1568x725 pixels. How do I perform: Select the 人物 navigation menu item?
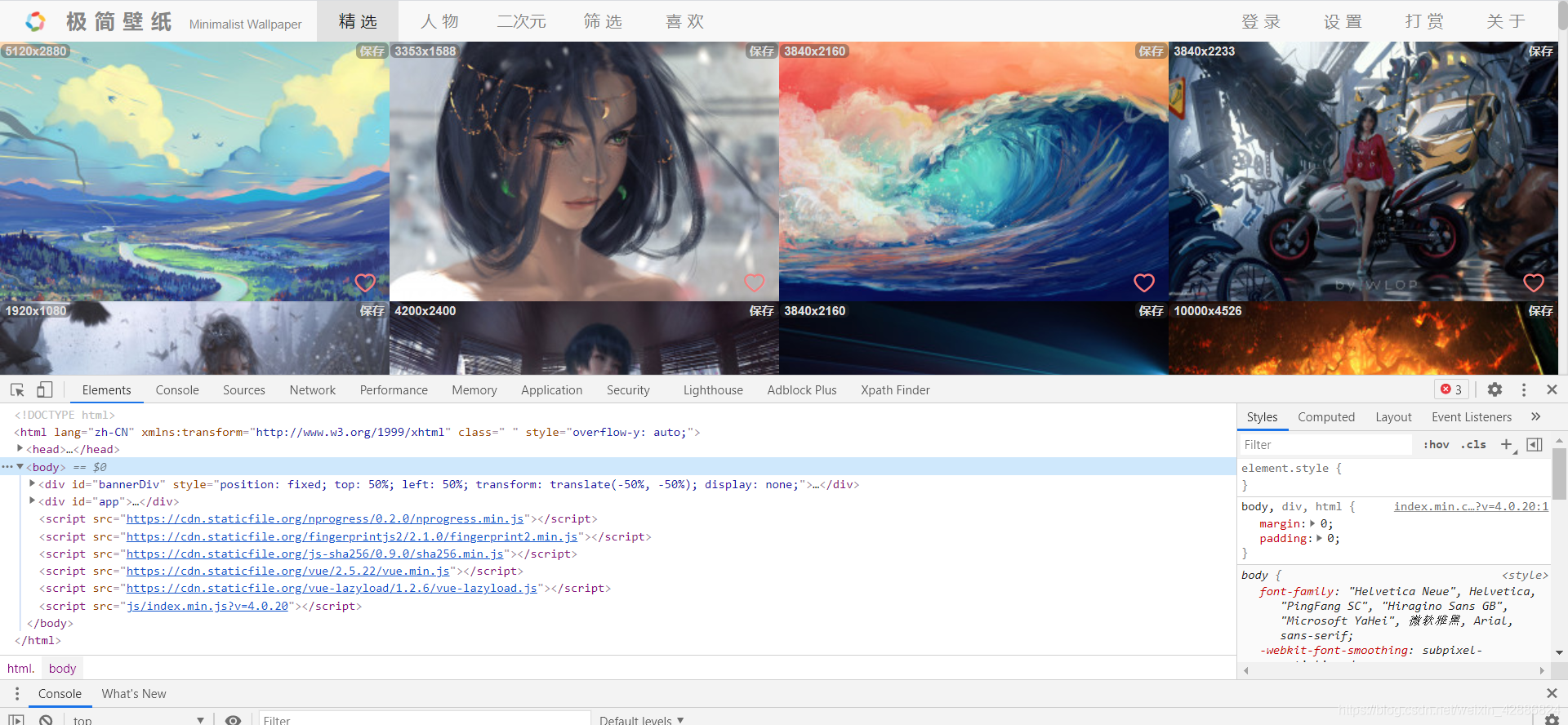click(440, 21)
